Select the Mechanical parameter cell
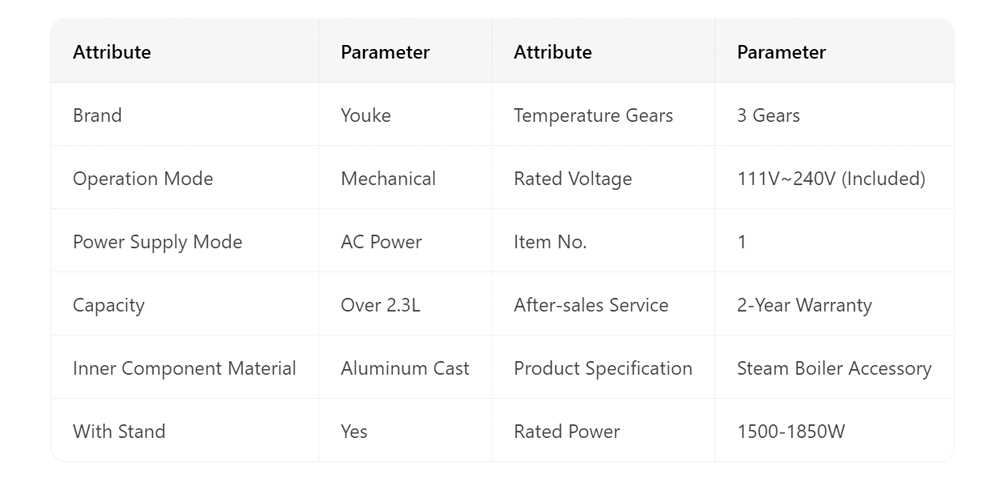This screenshot has width=1000, height=500. (388, 179)
